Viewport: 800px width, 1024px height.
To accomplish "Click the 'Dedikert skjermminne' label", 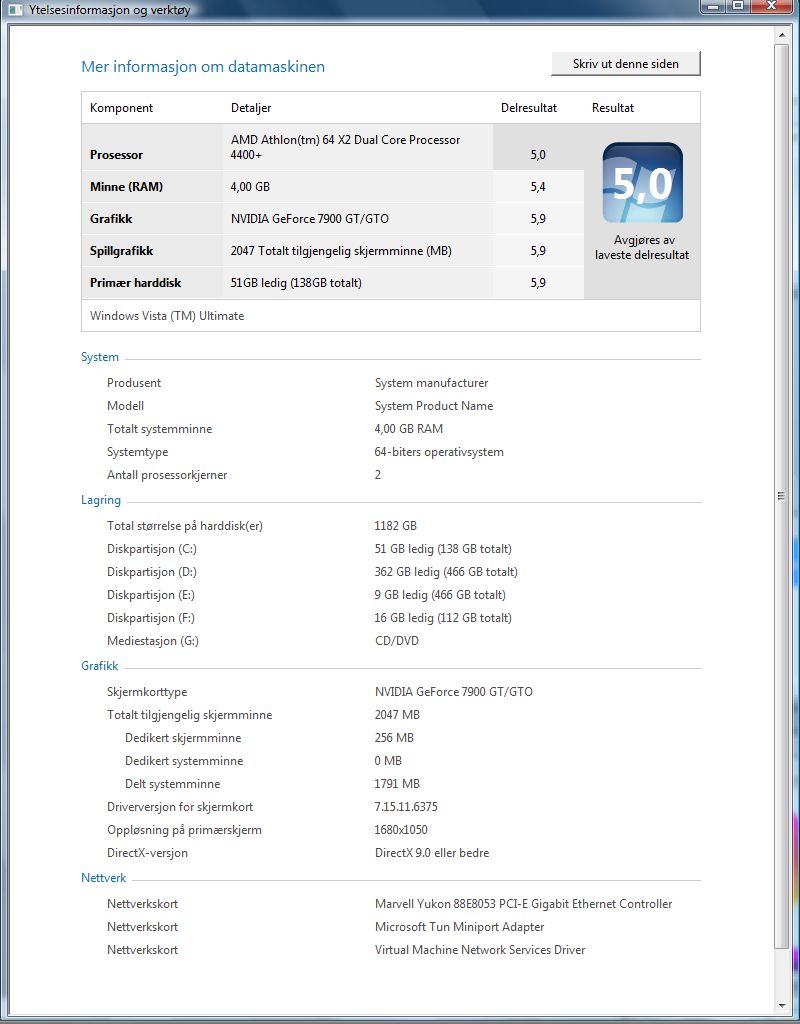I will (183, 738).
